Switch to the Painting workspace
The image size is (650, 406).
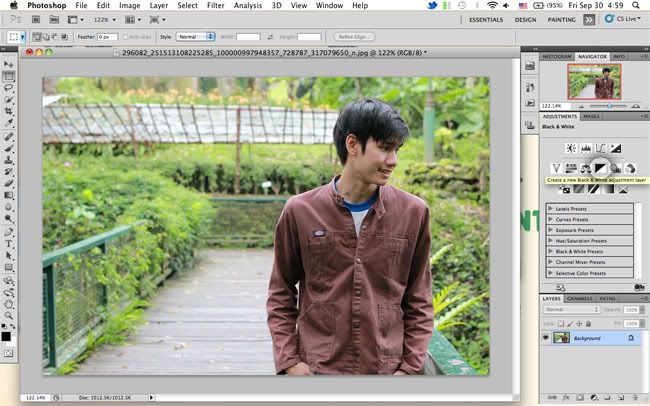point(561,19)
